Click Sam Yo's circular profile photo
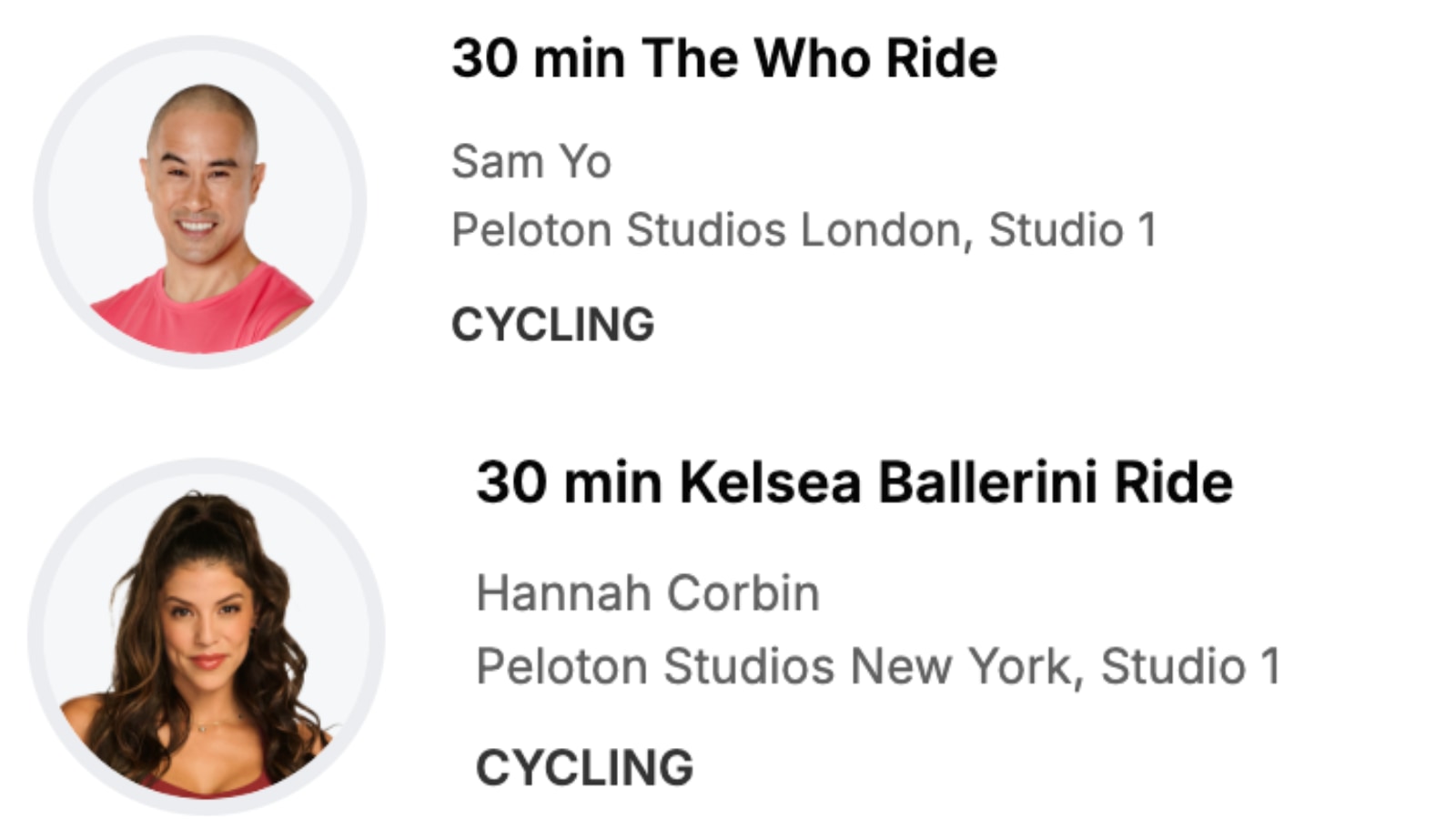1456x819 pixels. (200, 202)
